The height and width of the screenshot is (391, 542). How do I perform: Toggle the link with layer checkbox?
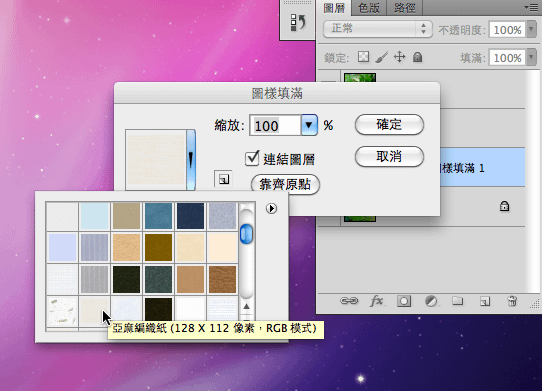pyautogui.click(x=252, y=158)
